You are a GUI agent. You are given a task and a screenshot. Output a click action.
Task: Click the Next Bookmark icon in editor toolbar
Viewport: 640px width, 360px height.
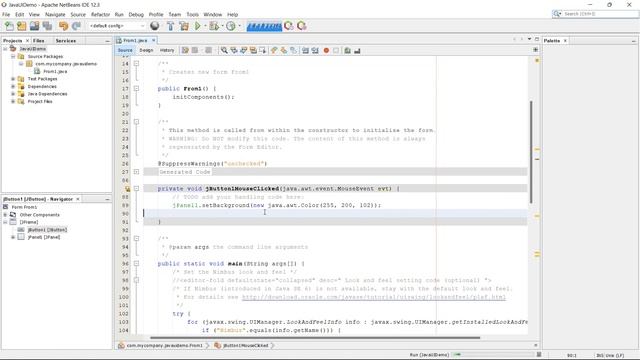[x=284, y=50]
